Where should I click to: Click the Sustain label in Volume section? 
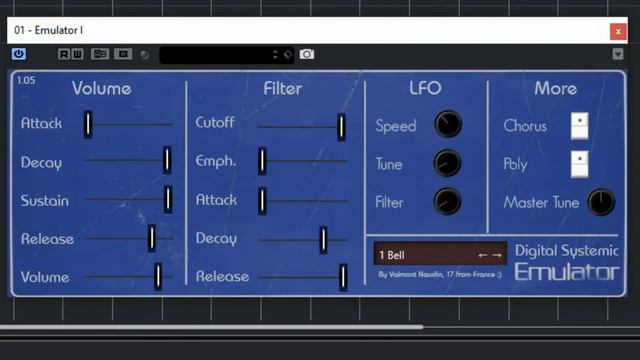(44, 201)
